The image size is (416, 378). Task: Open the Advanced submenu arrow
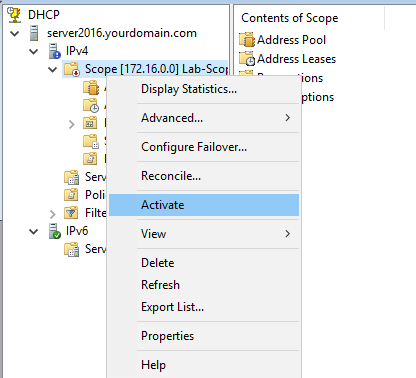point(288,118)
